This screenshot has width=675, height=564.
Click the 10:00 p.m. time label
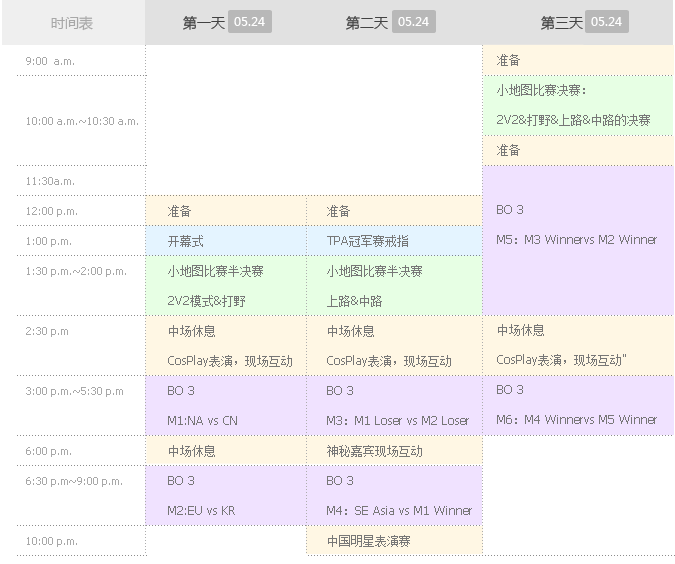click(x=52, y=541)
